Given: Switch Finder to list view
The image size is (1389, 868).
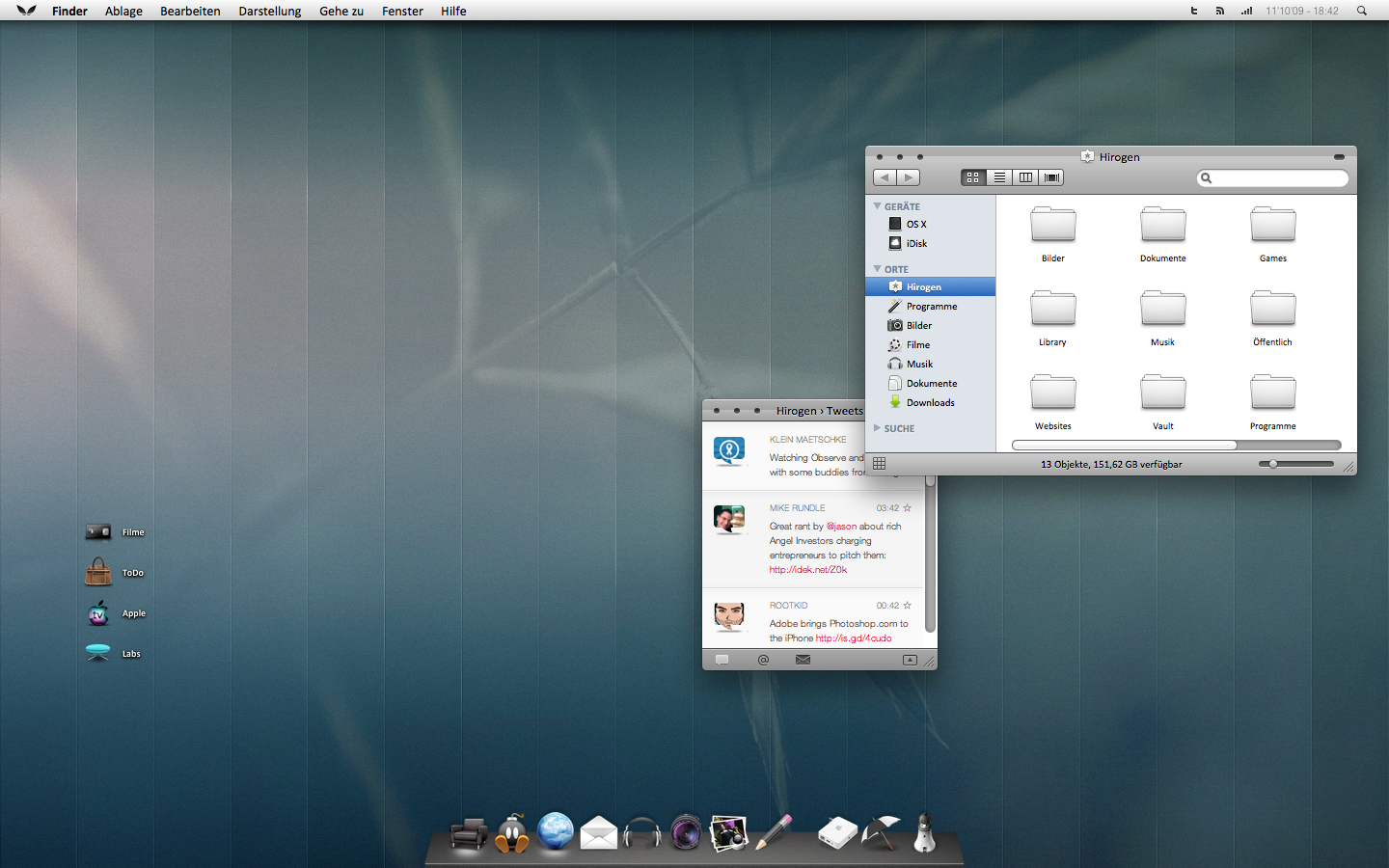Looking at the screenshot, I should click(999, 177).
